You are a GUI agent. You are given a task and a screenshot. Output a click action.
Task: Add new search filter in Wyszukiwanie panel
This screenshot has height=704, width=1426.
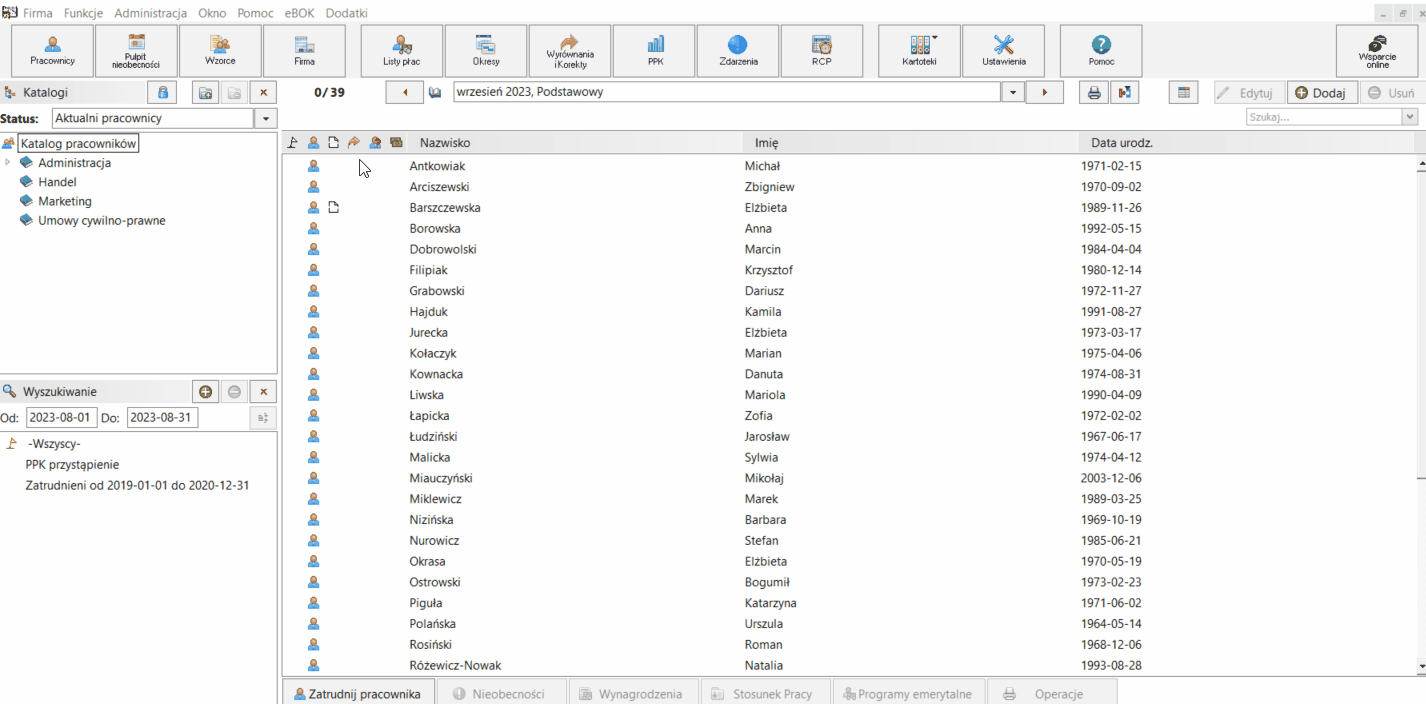click(205, 392)
